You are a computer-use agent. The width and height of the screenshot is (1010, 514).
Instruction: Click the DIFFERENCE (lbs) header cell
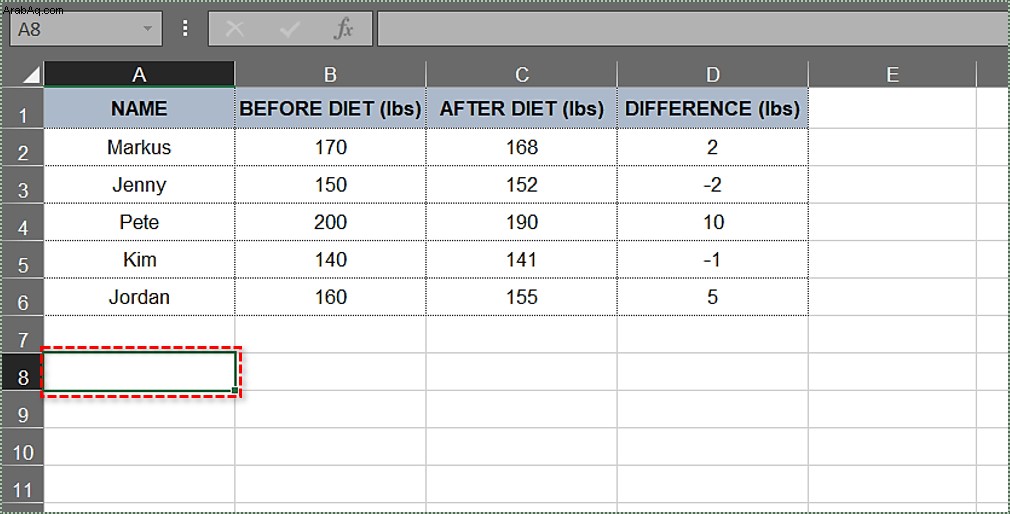(x=712, y=108)
